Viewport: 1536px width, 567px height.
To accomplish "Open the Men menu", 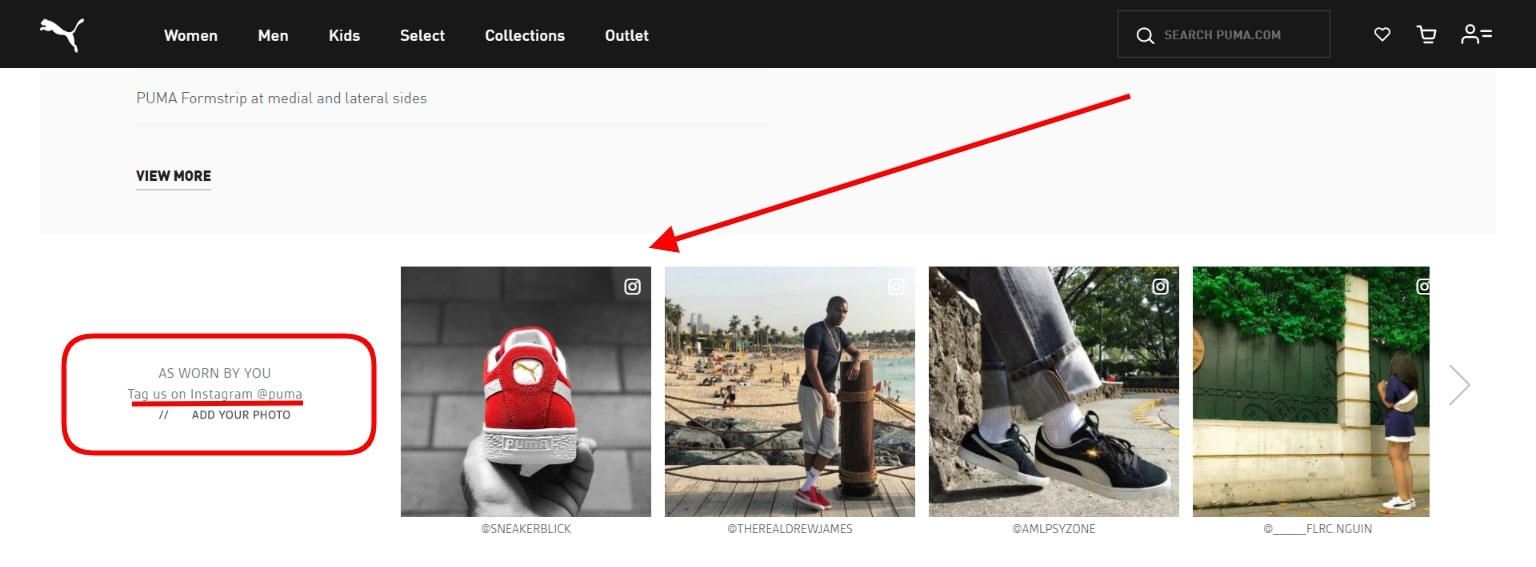I will pyautogui.click(x=273, y=35).
